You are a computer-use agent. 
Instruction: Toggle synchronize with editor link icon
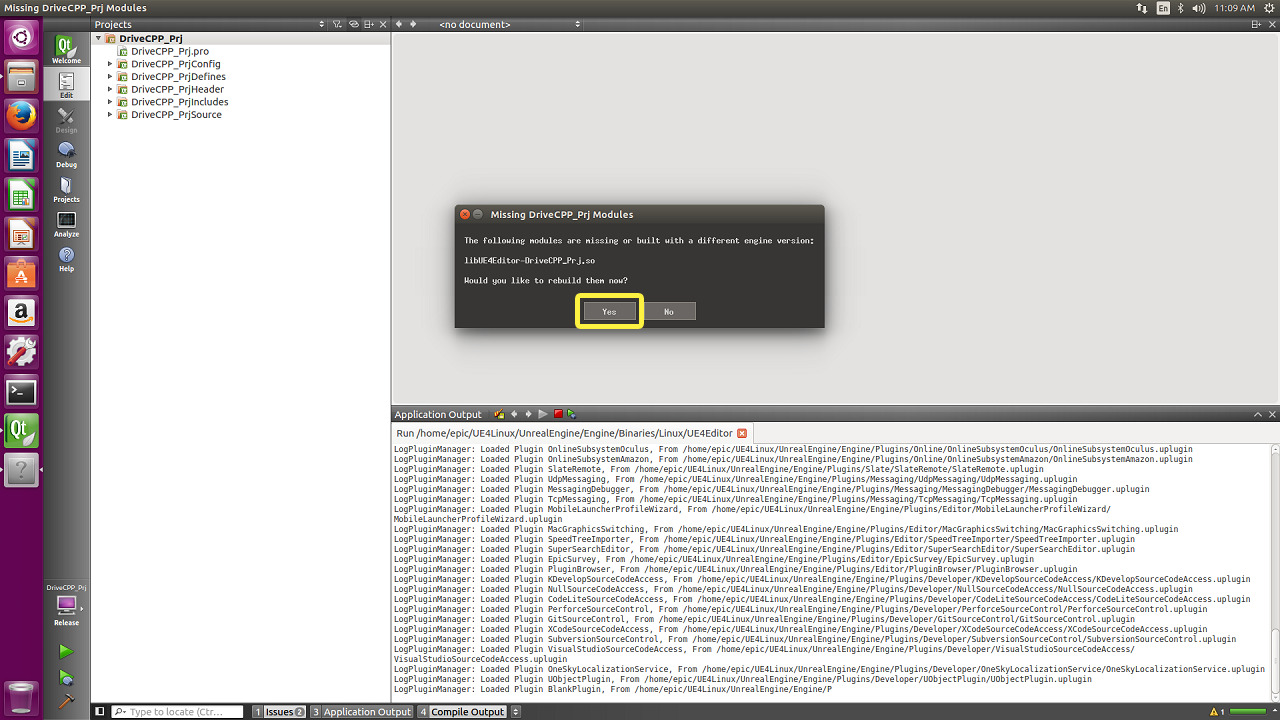coord(354,24)
